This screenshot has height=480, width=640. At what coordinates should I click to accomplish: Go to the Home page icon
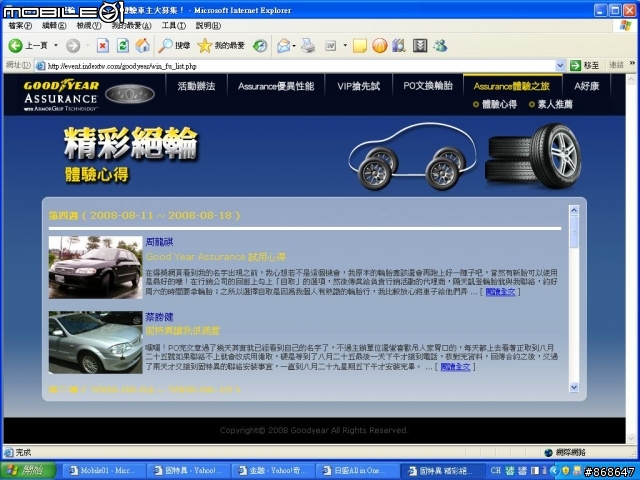(x=142, y=45)
